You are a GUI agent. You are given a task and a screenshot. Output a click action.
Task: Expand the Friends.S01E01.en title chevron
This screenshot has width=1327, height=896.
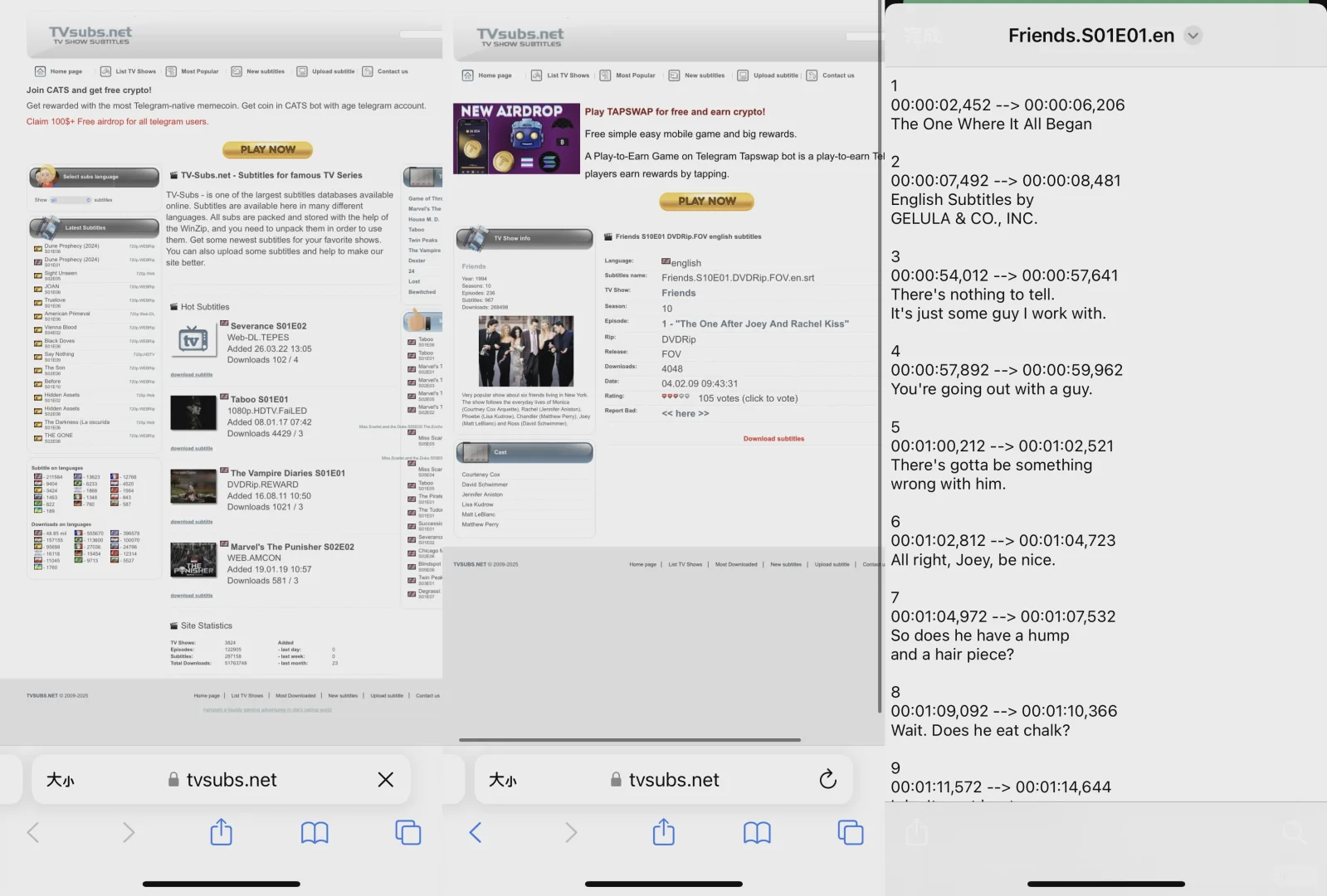(x=1193, y=36)
